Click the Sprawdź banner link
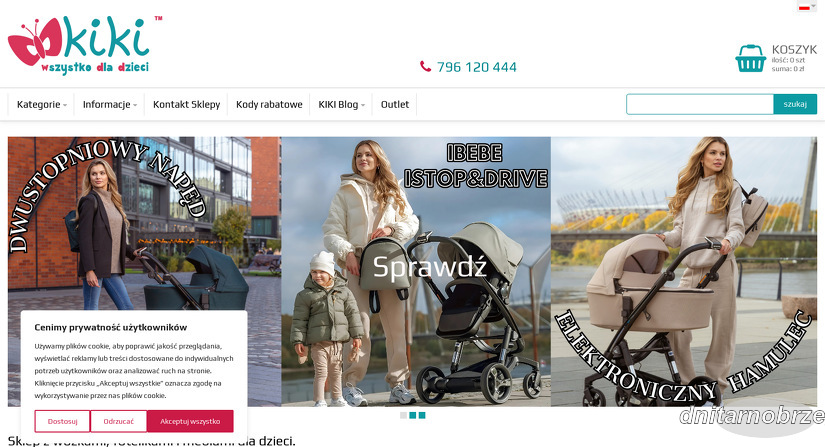The width and height of the screenshot is (825, 447). coord(429,267)
